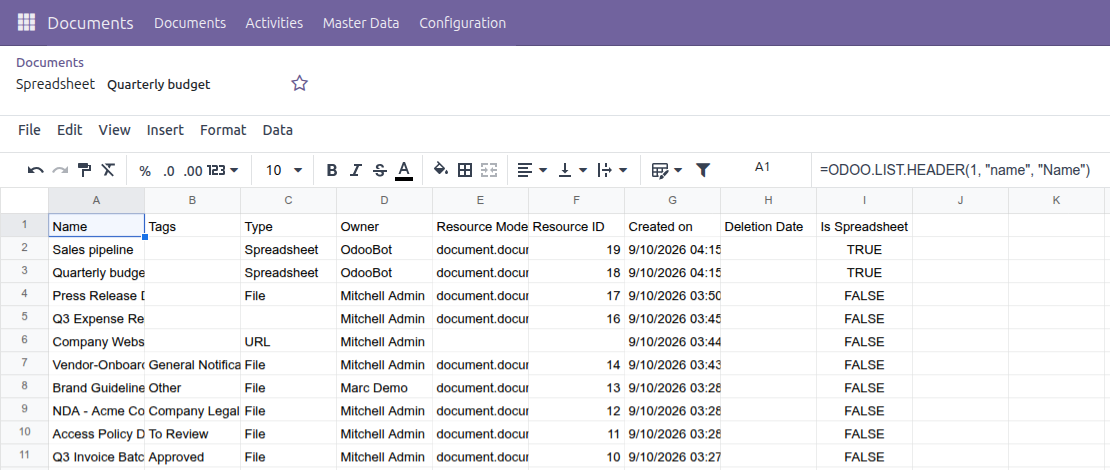This screenshot has width=1110, height=470.
Task: Go to Documents in the top navigation
Action: 190,23
